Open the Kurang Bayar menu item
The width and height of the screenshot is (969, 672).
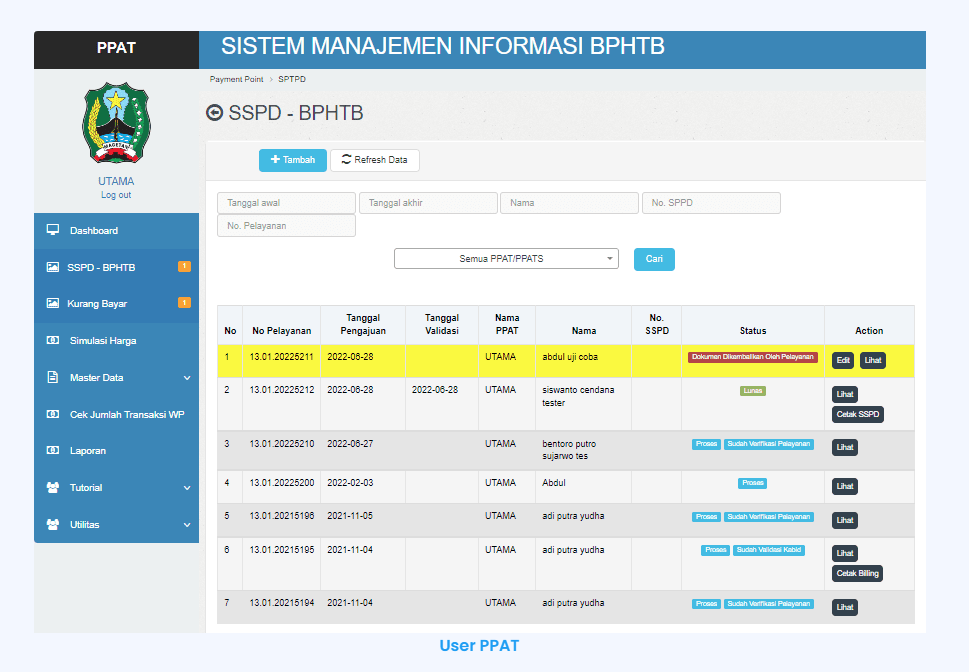[x=116, y=304]
